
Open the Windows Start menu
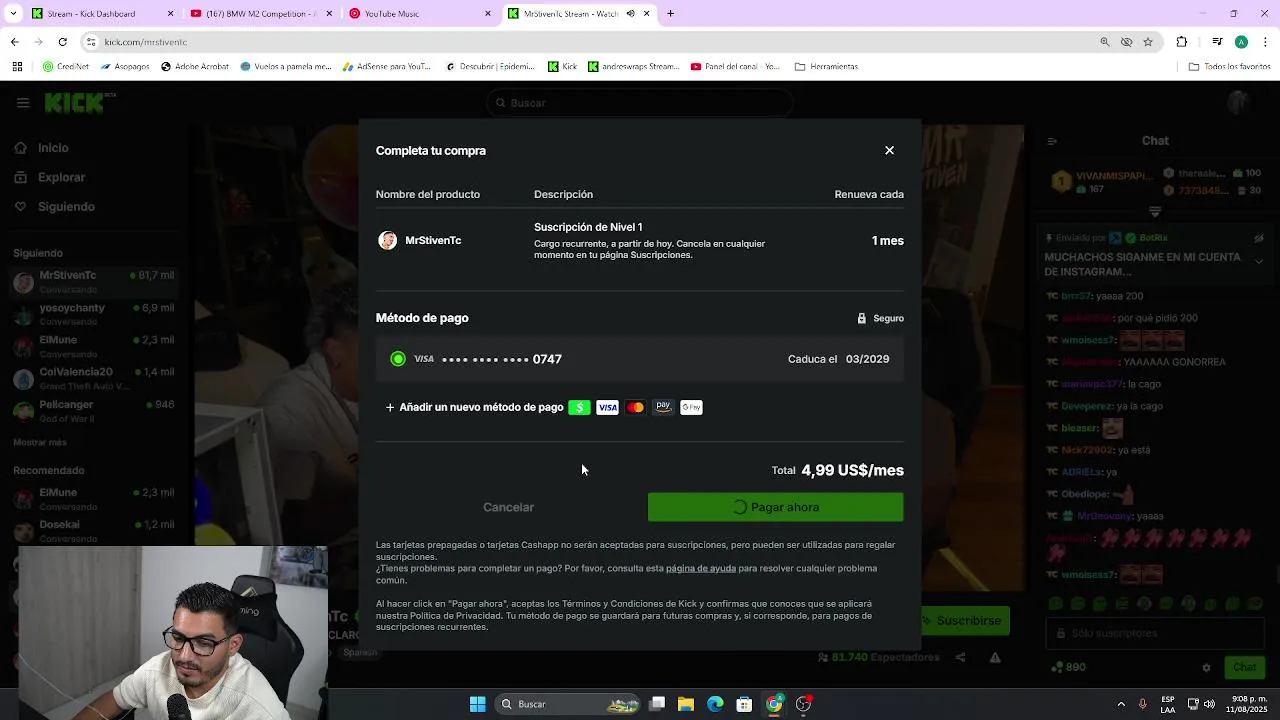coord(477,704)
